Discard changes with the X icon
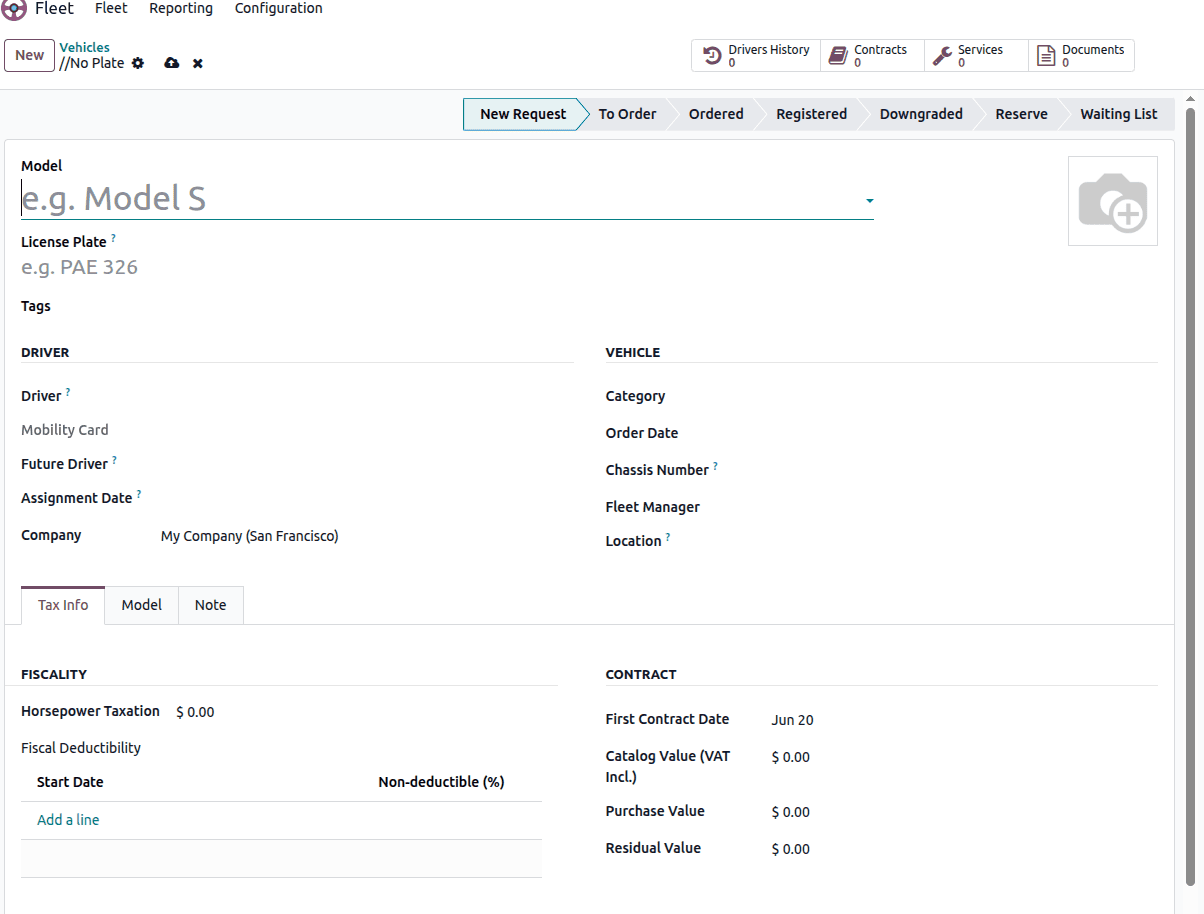The image size is (1204, 914). point(198,63)
